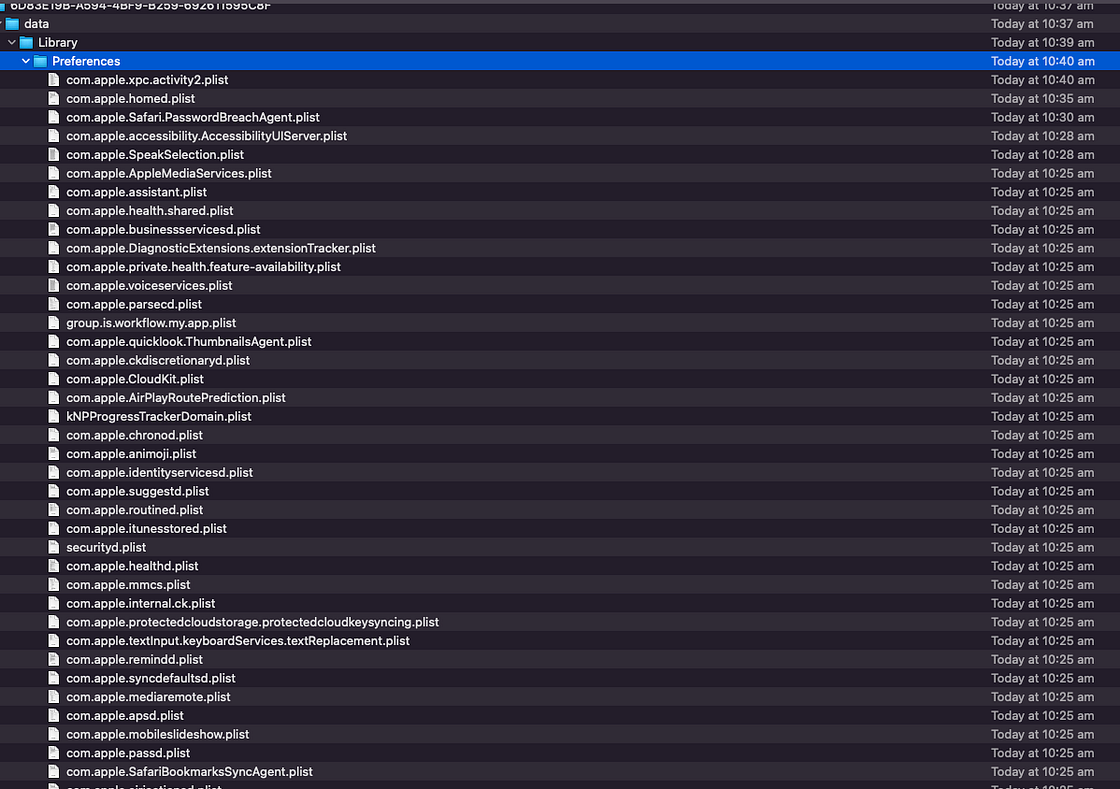Click the 10:30 am date of Safari.PasswordBreachAgent
This screenshot has width=1120, height=789.
coord(1042,117)
